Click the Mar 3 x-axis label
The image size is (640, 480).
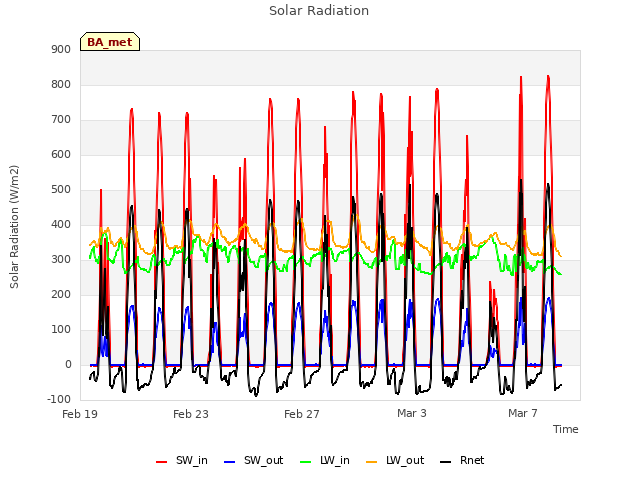coord(412,413)
